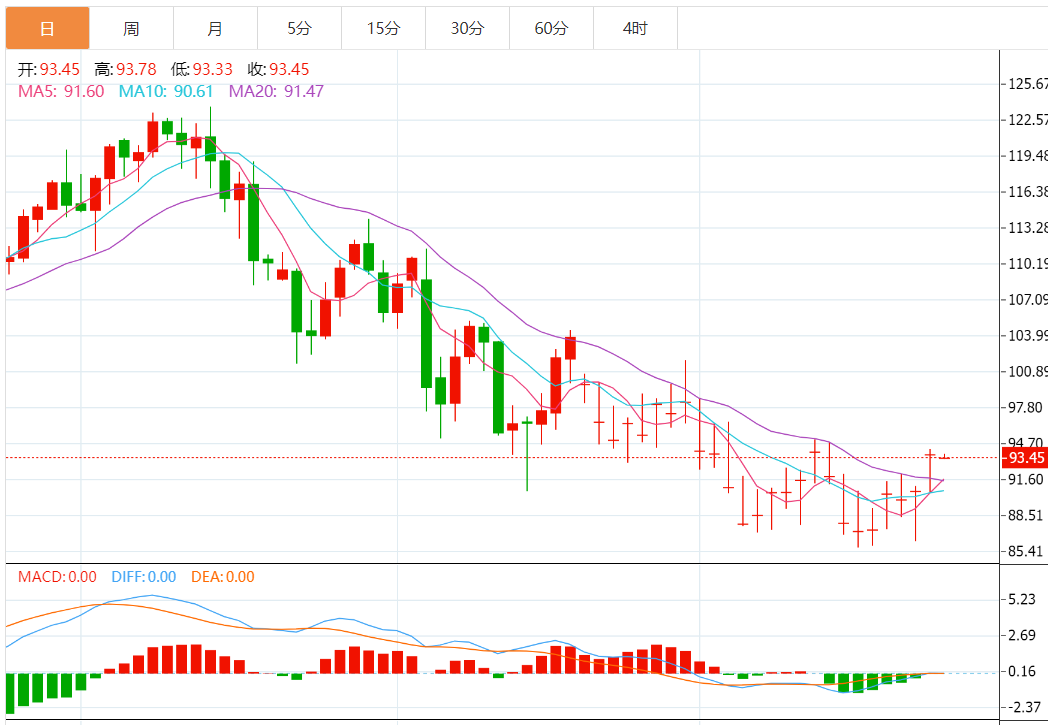1048x725 pixels.
Task: Click the 125.67 price axis label
Action: point(1028,84)
